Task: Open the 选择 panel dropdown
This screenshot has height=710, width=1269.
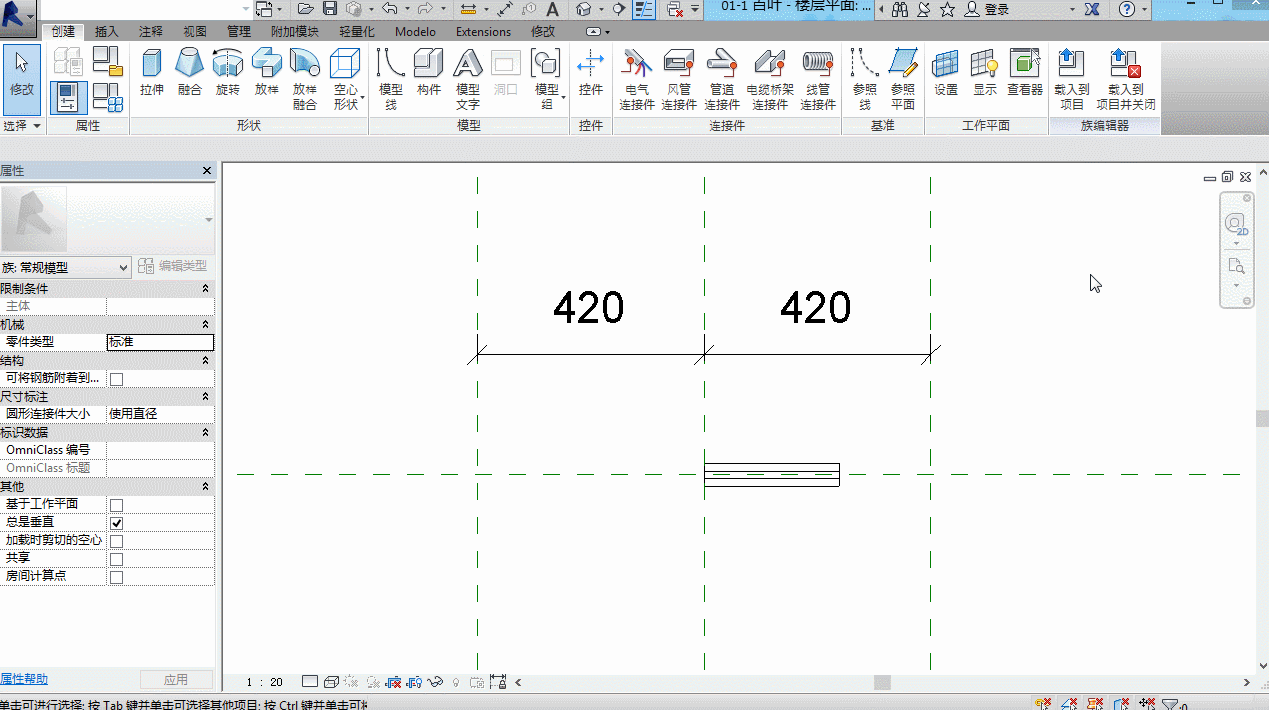Action: (22, 126)
